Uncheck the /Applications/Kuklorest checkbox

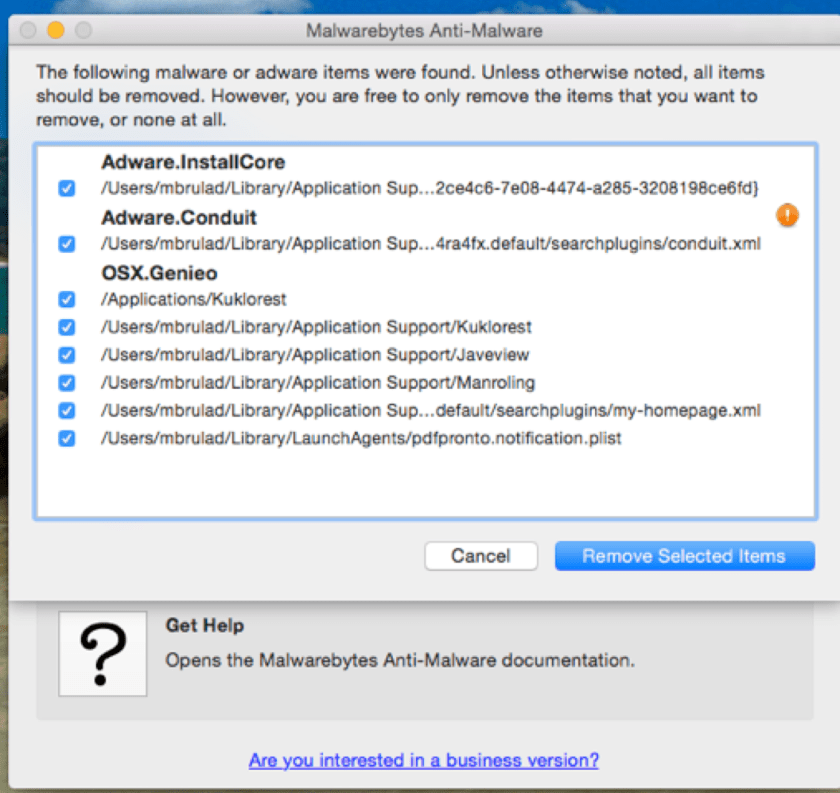[67, 299]
